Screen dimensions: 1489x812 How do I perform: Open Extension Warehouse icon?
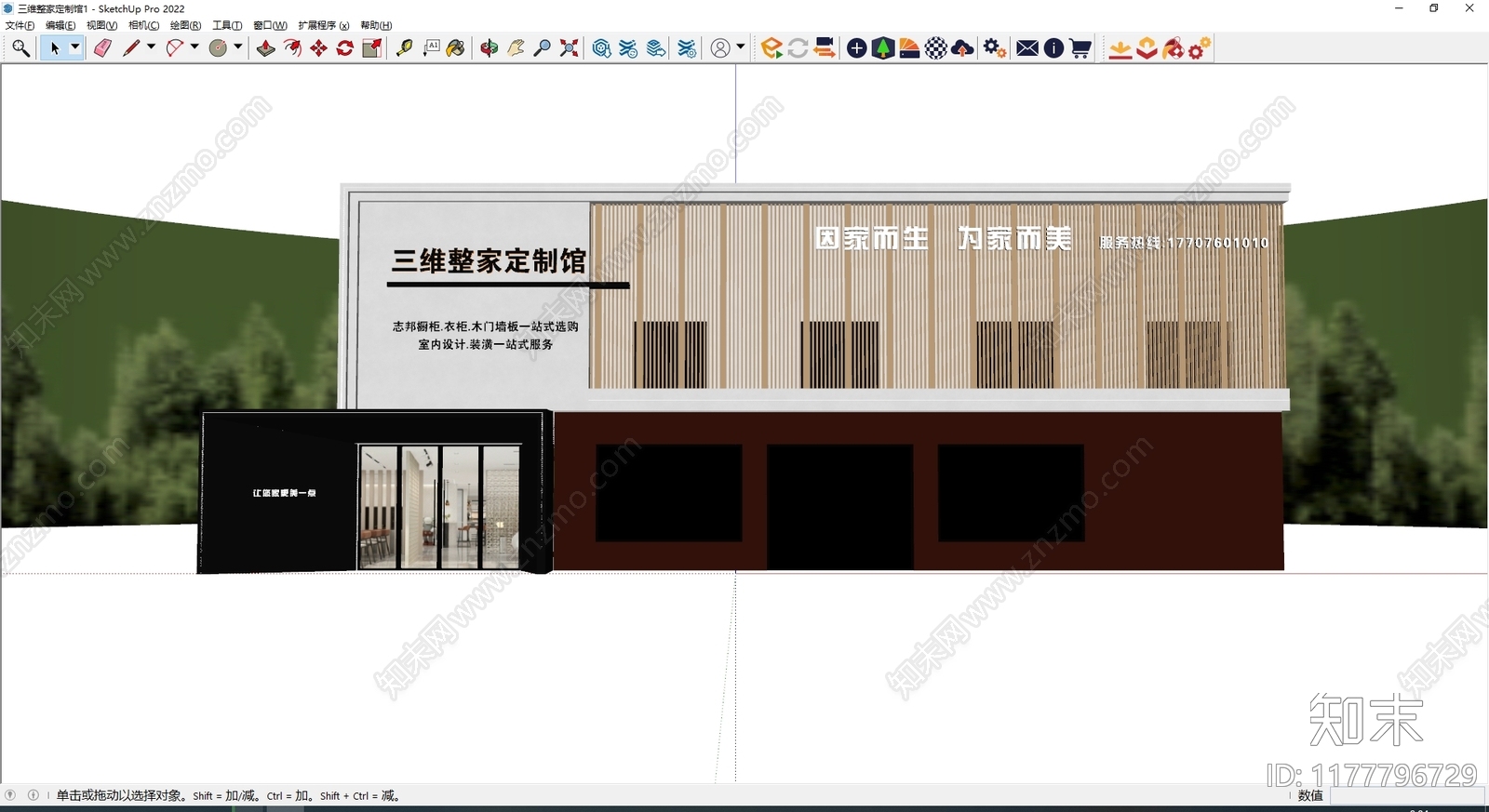pos(628,48)
